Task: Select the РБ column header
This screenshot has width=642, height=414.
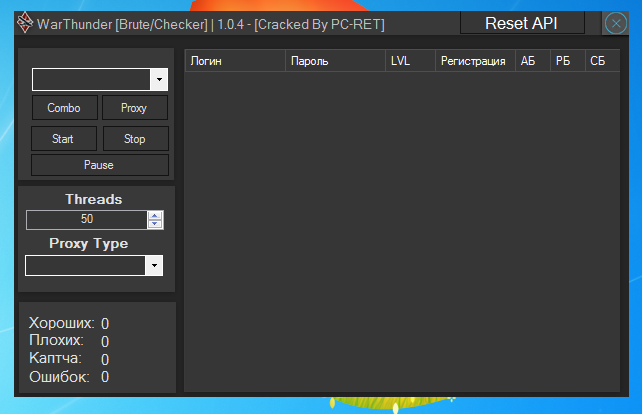Action: [x=567, y=62]
